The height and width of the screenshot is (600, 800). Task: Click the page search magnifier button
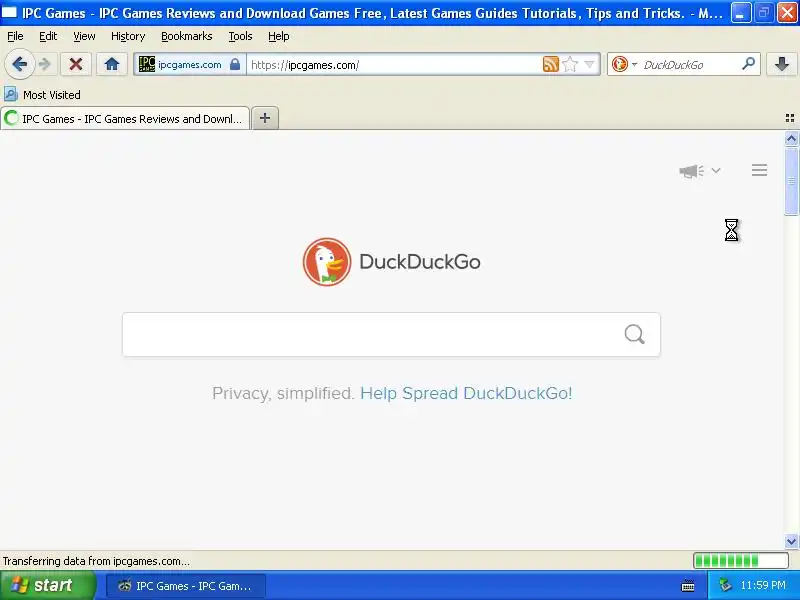click(634, 335)
